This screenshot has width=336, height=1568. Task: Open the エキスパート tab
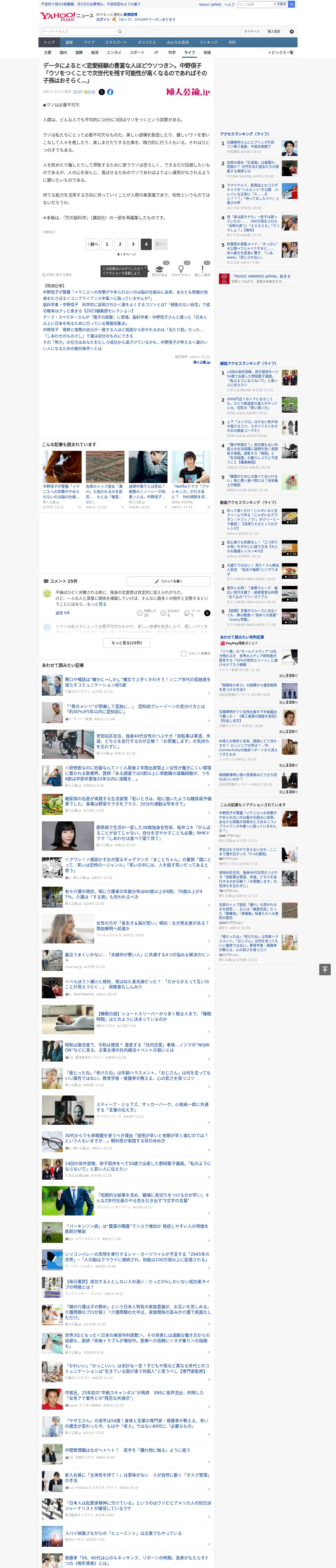pyautogui.click(x=116, y=43)
